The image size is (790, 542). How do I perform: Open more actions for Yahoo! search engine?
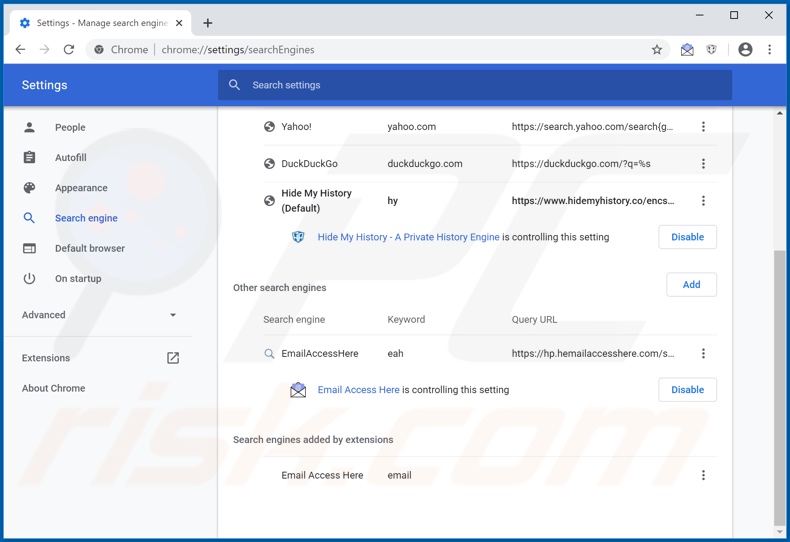coord(703,127)
